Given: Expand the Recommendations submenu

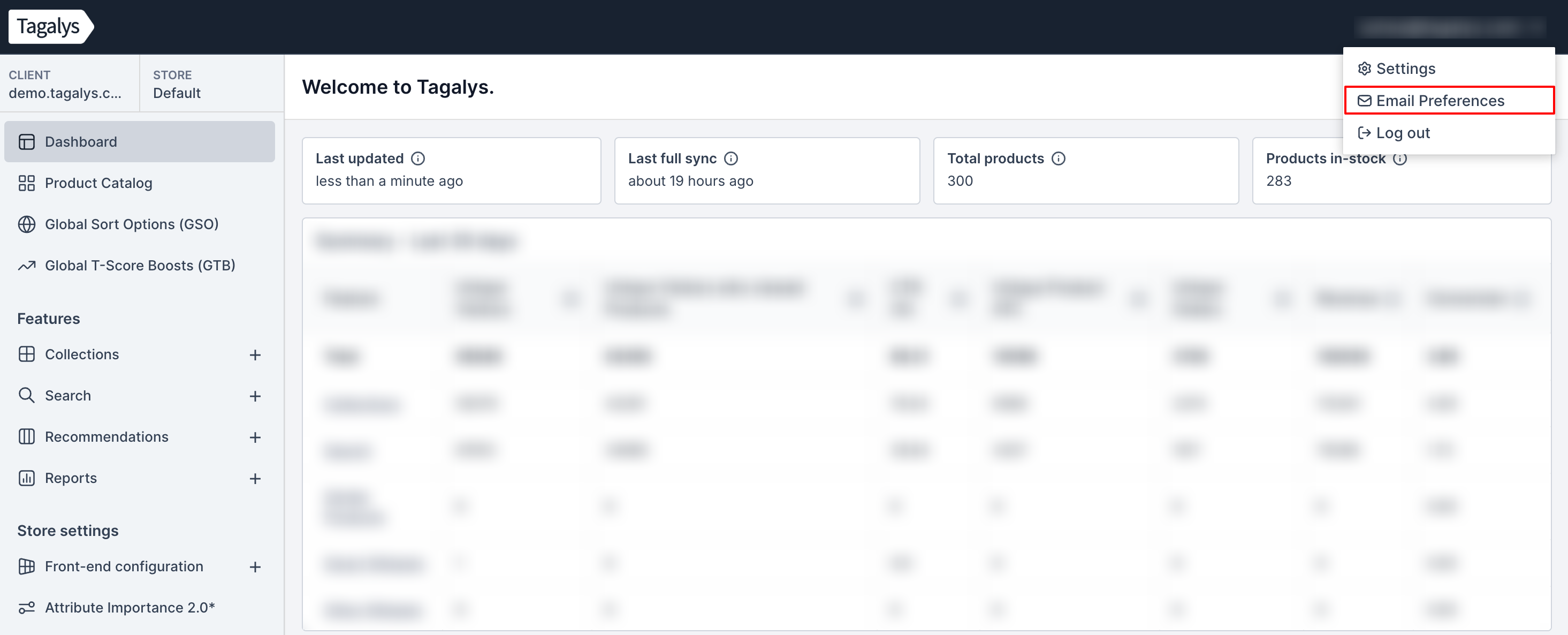Looking at the screenshot, I should tap(255, 437).
